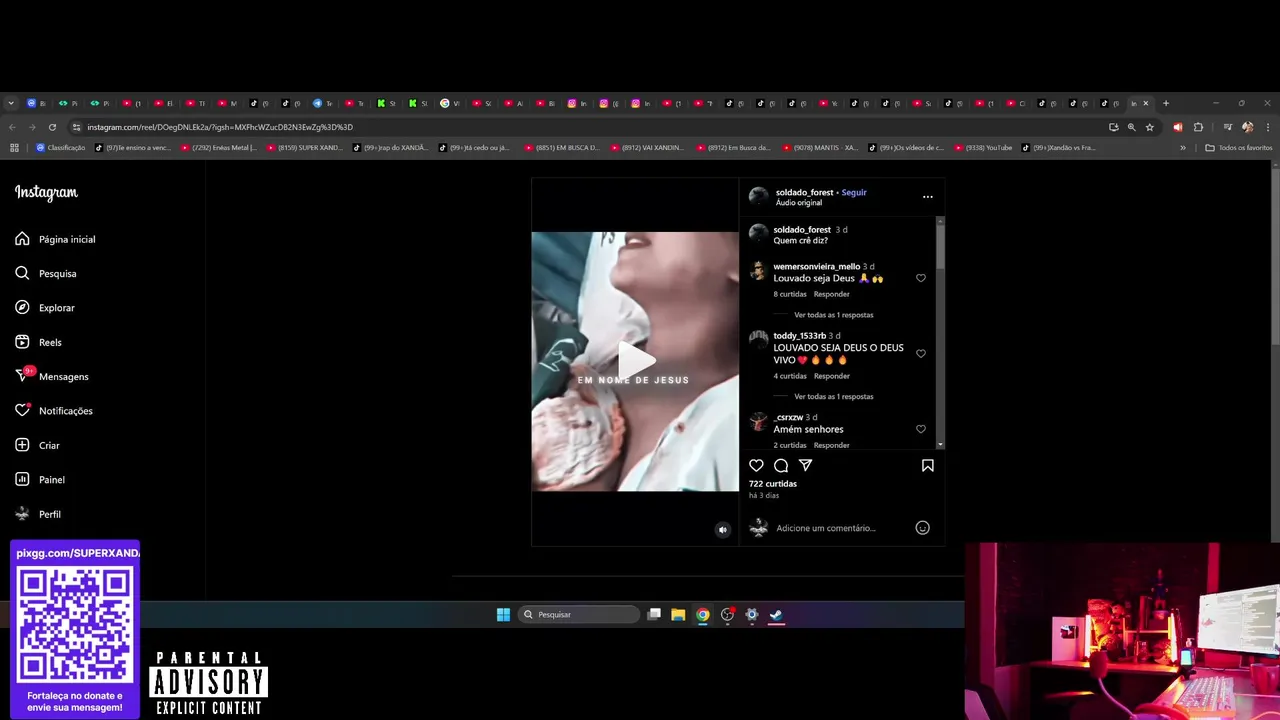1280x720 pixels.
Task: Open the Windows Start menu
Action: 503,615
